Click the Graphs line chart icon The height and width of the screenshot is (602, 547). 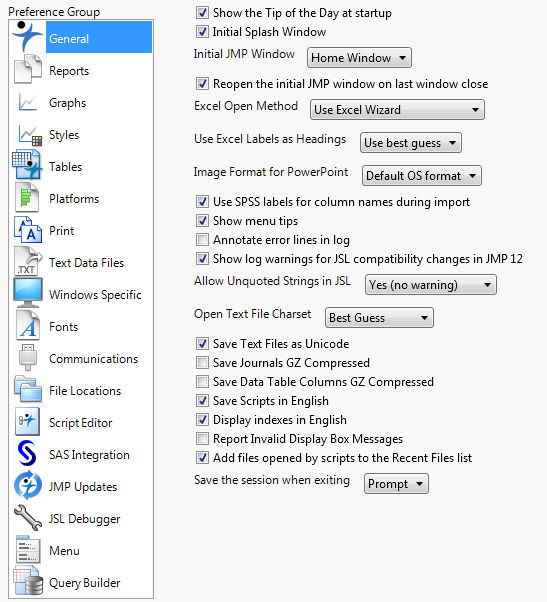click(x=28, y=102)
